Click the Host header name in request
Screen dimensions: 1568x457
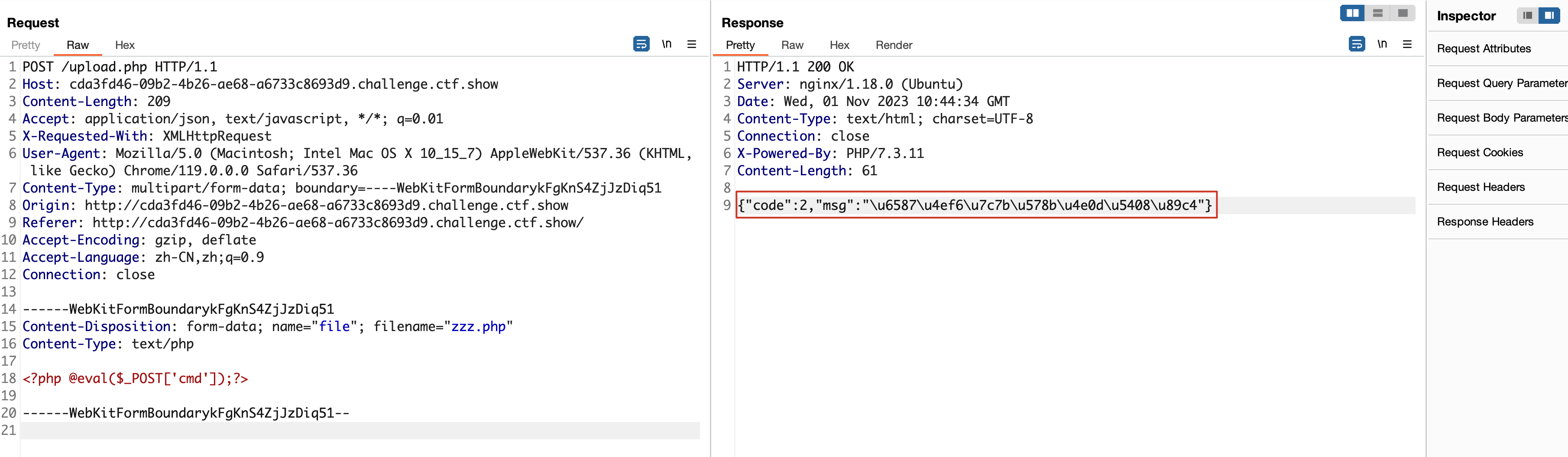pyautogui.click(x=38, y=84)
